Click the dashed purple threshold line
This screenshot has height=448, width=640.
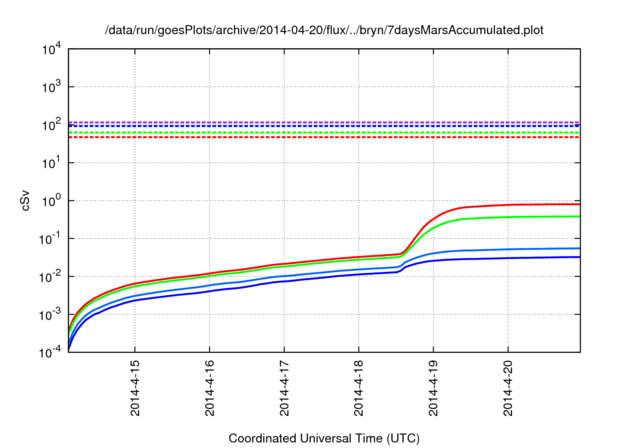coord(324,122)
